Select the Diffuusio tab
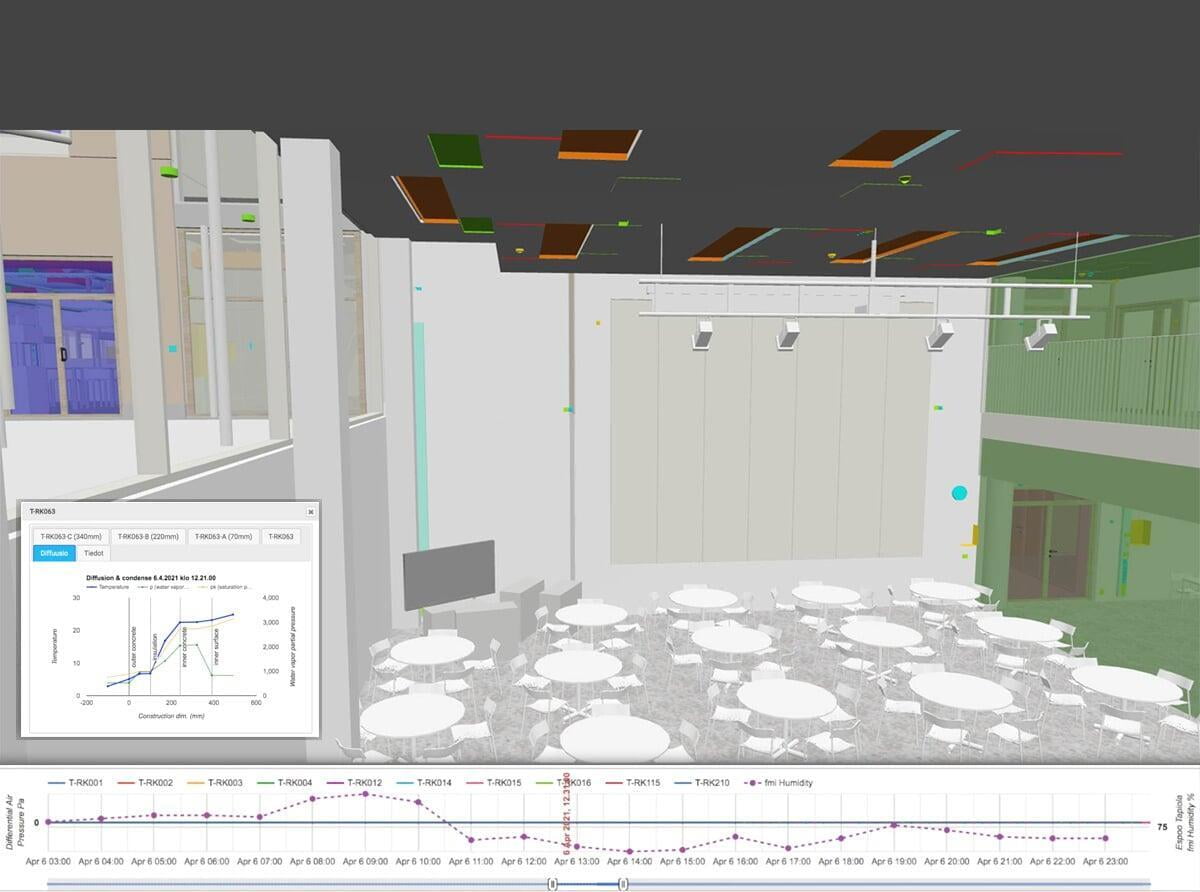This screenshot has height=892, width=1200. (54, 553)
